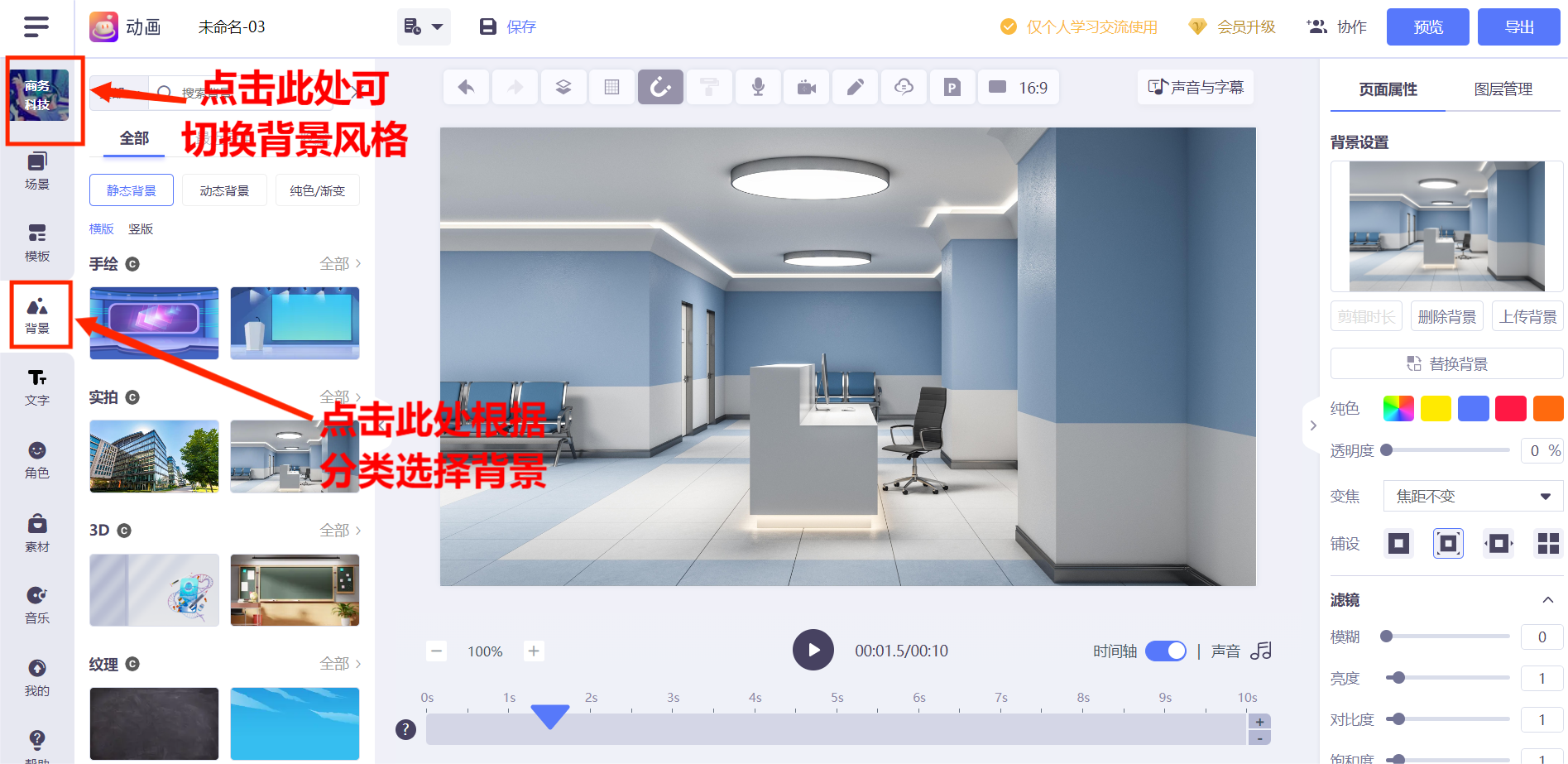Viewport: 1568px width, 764px height.
Task: Click the 替换背景 button
Action: click(1446, 363)
